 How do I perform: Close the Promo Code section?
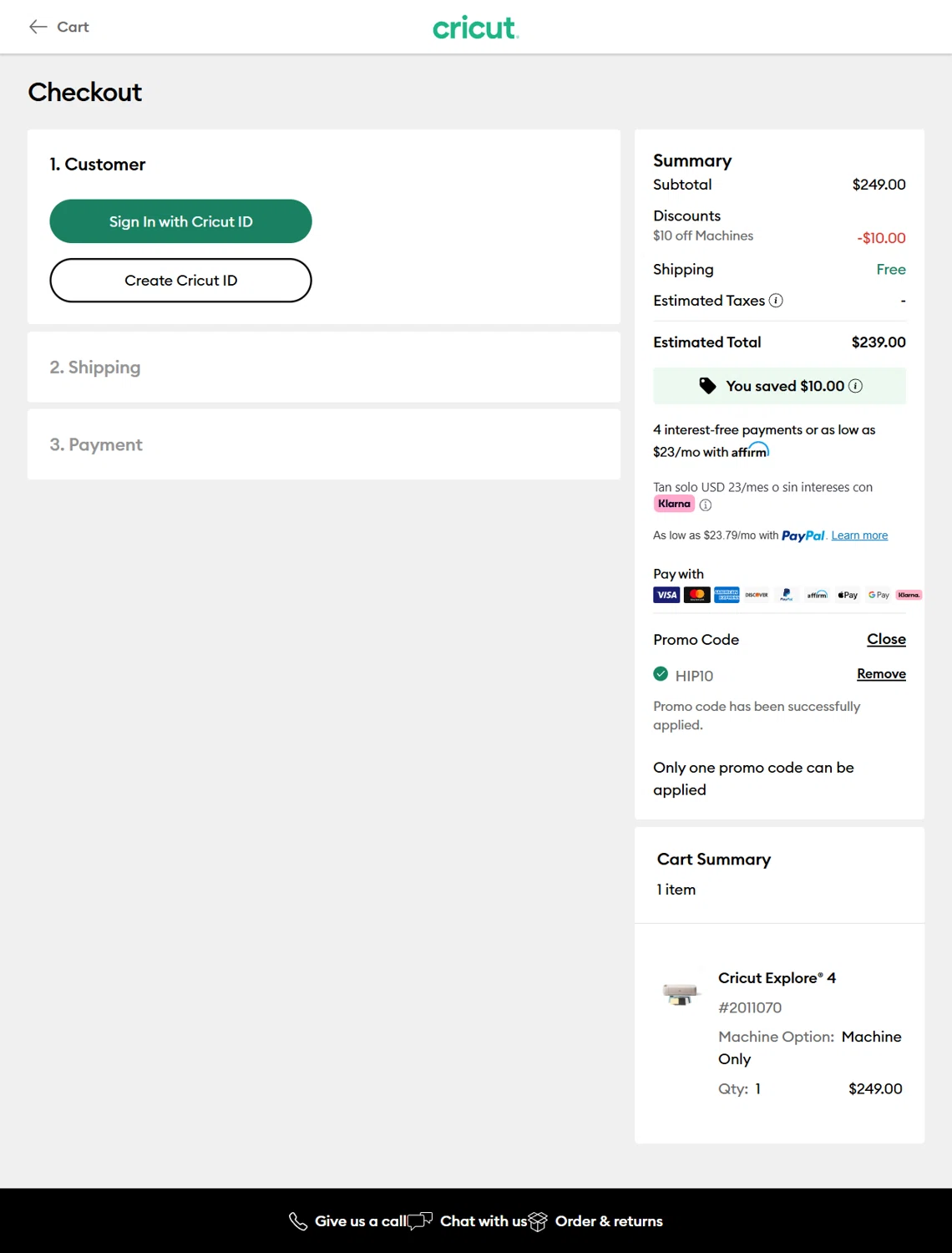(x=886, y=639)
